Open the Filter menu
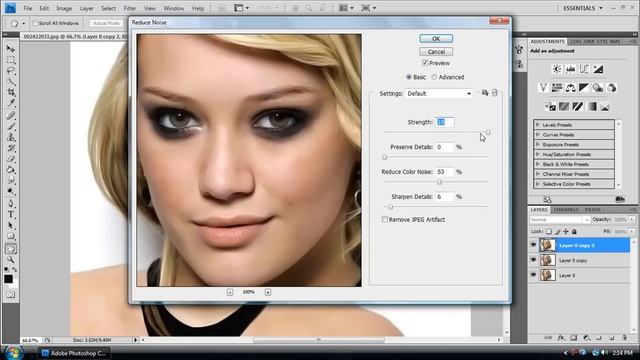 pyautogui.click(x=130, y=8)
